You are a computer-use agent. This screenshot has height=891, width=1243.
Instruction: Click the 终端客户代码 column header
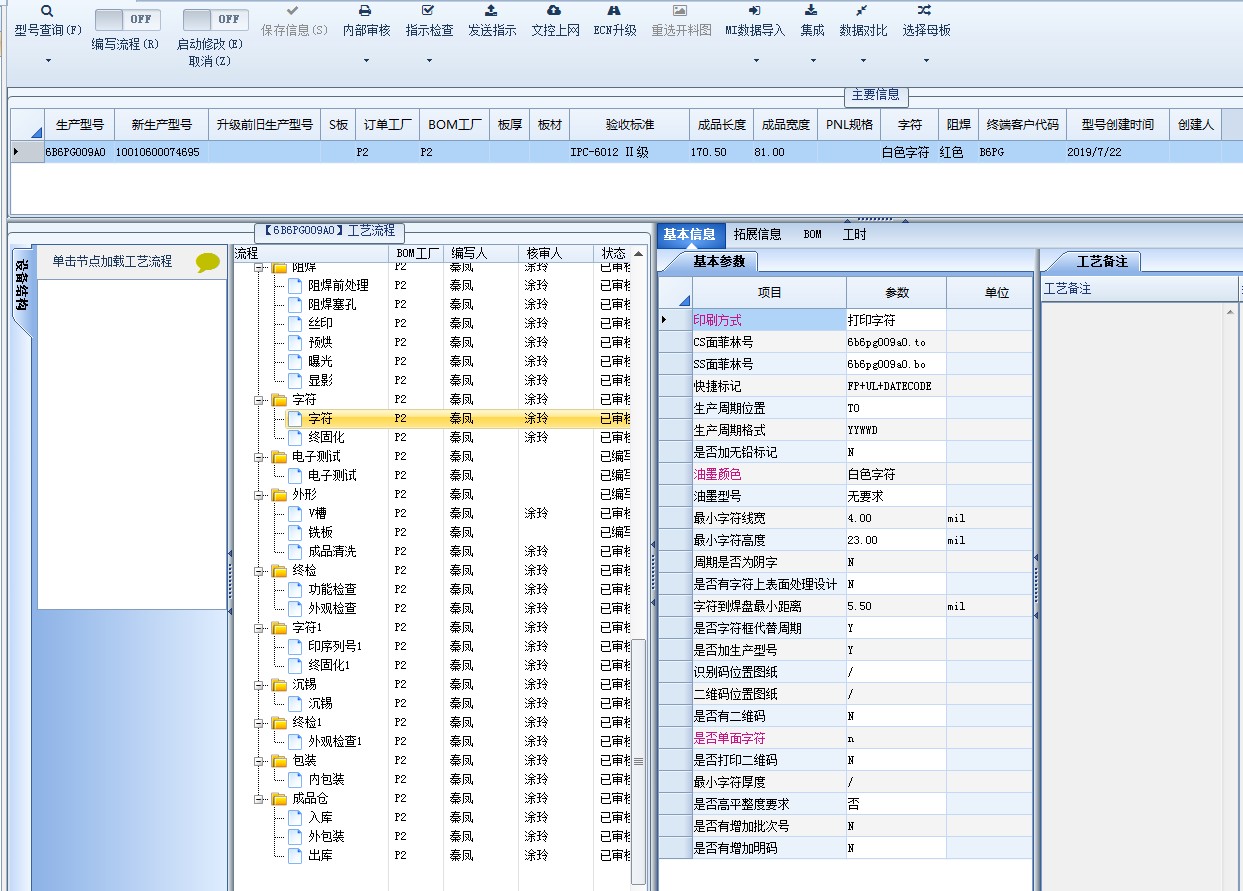pyautogui.click(x=1021, y=125)
